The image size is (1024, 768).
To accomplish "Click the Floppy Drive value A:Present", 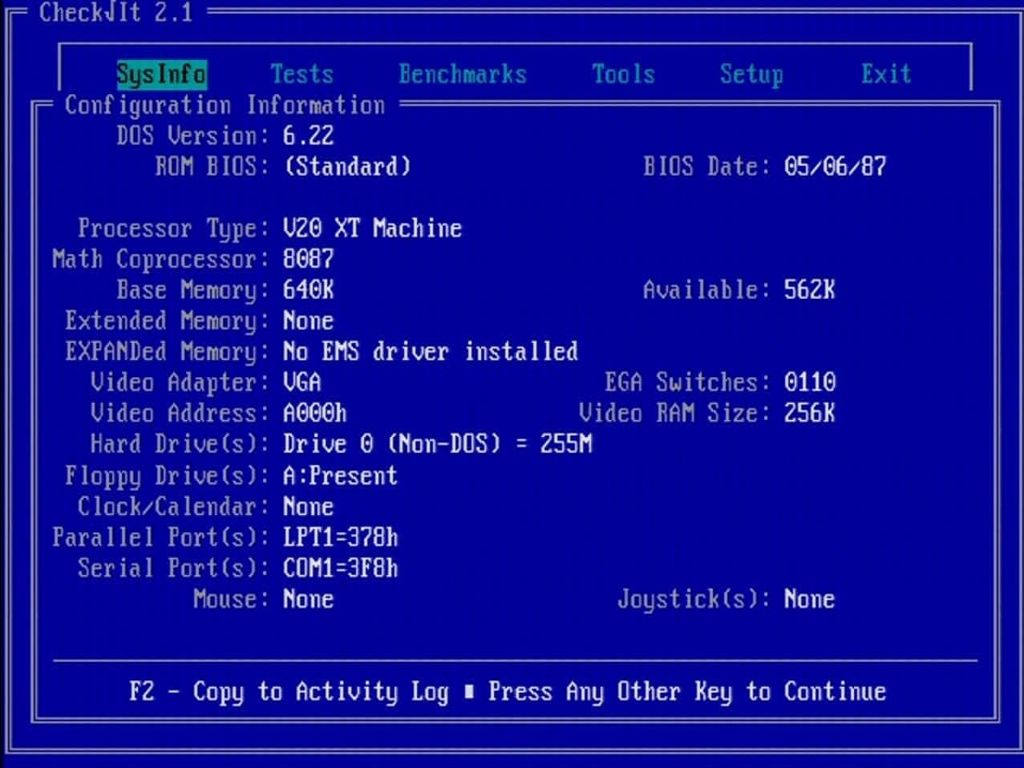I will [x=340, y=475].
